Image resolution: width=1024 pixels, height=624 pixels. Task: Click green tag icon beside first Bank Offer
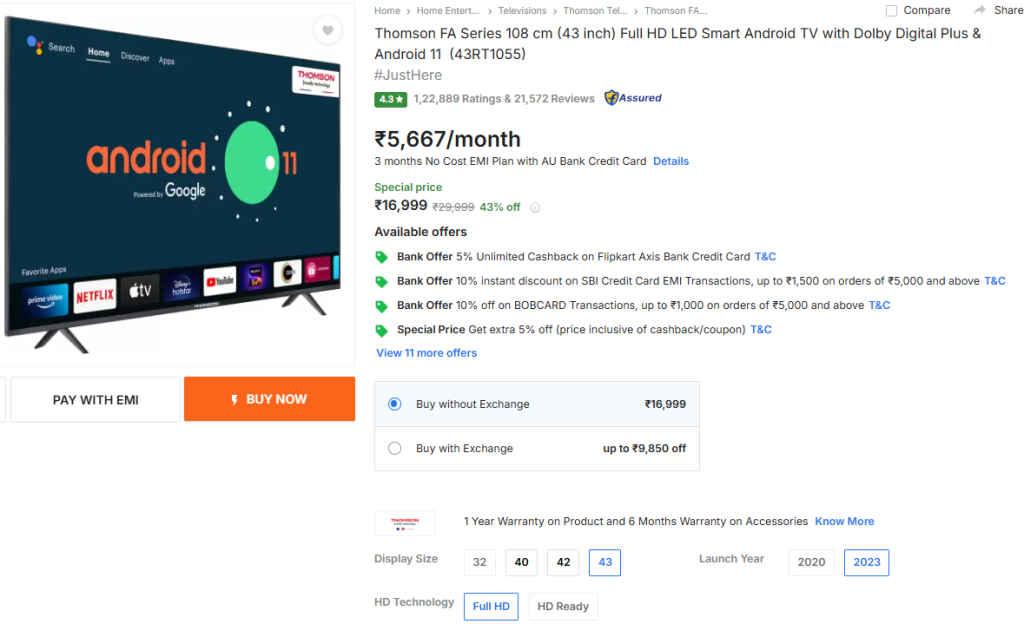point(381,257)
